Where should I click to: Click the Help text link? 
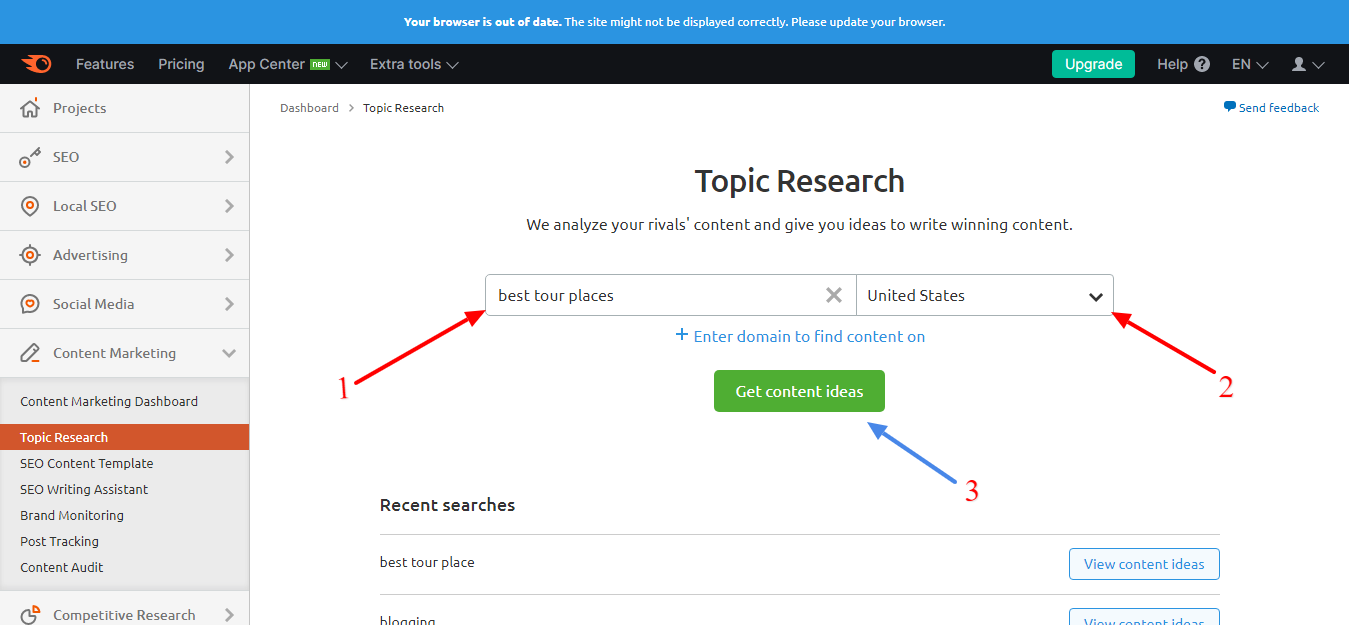1172,64
